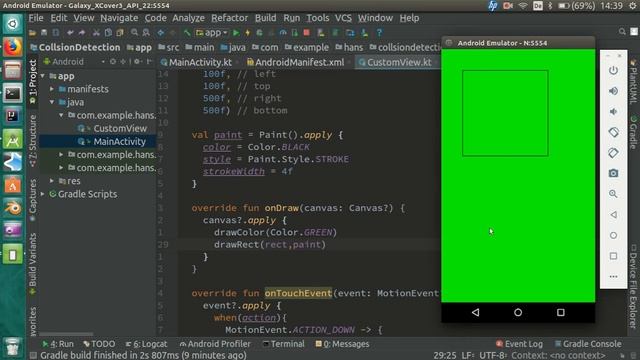The width and height of the screenshot is (640, 360).
Task: Click the emulator volume up icon
Action: pos(613,91)
